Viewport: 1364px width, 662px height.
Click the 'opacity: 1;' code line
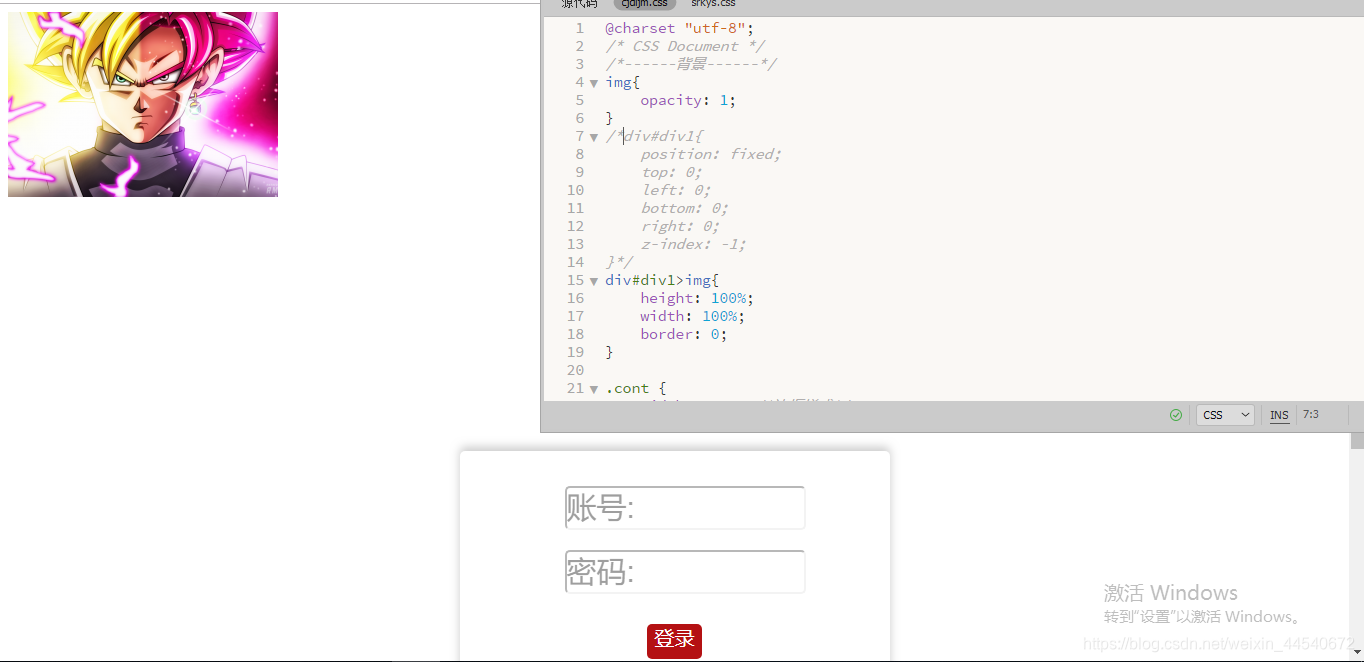point(688,100)
